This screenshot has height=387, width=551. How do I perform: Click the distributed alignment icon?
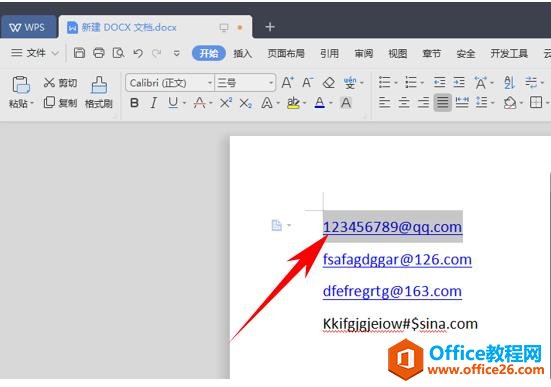(x=462, y=103)
